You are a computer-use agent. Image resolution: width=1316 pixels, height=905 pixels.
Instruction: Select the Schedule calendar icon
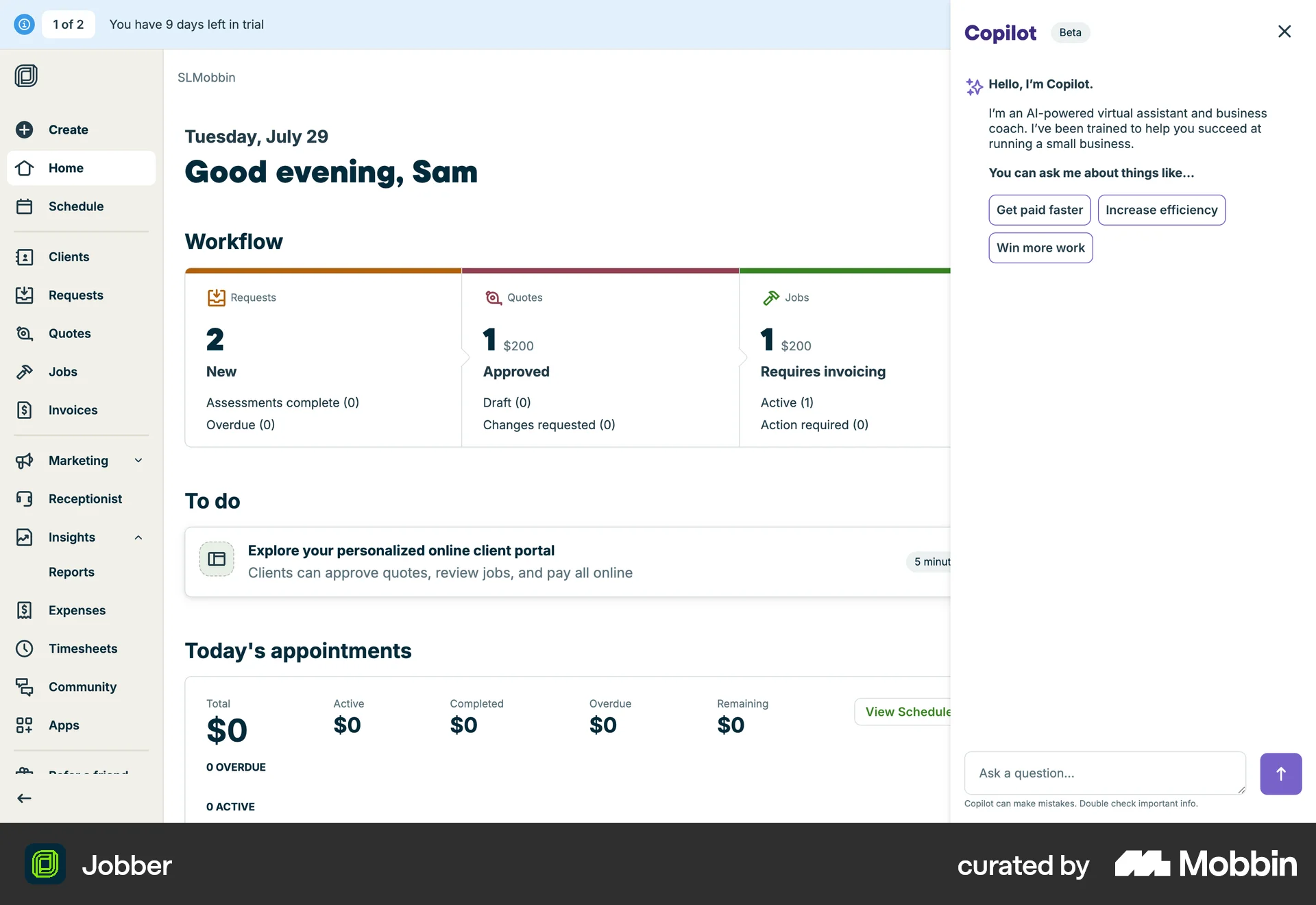coord(25,206)
